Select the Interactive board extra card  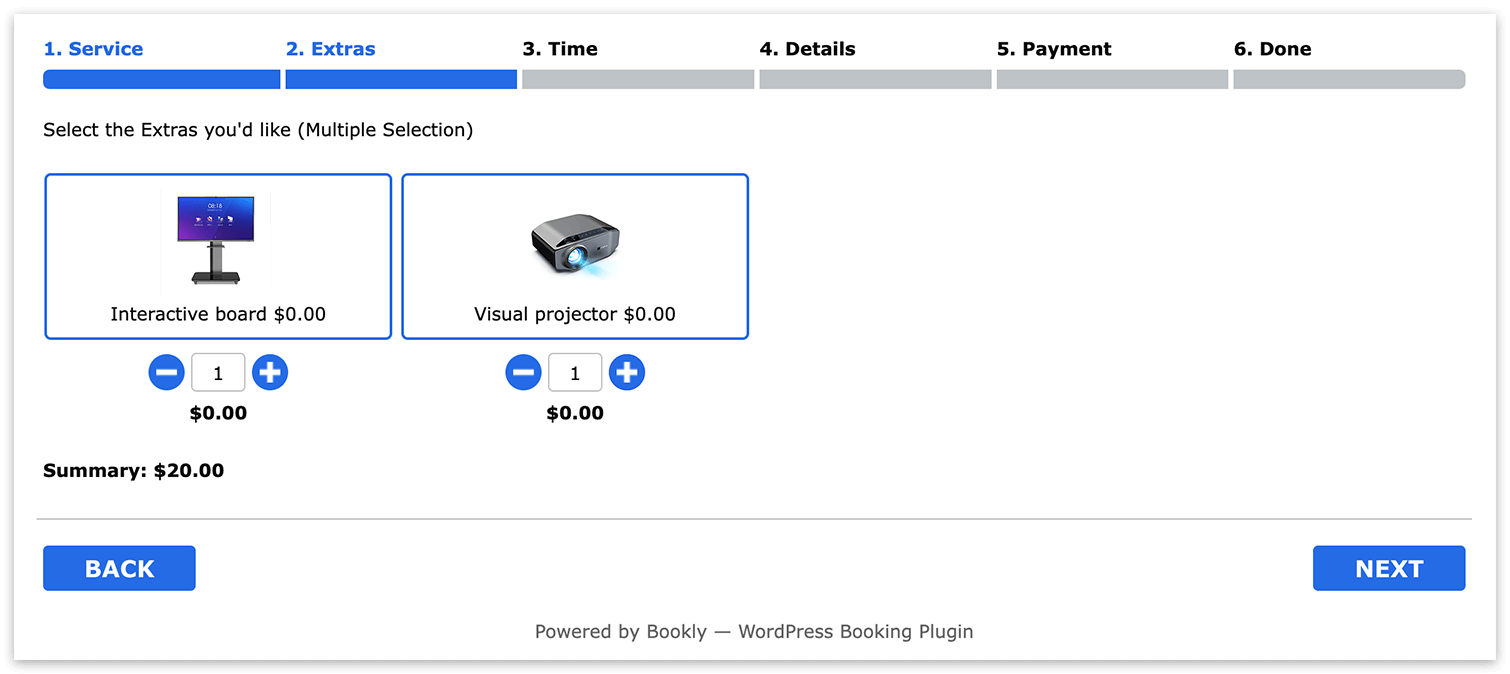click(x=218, y=257)
